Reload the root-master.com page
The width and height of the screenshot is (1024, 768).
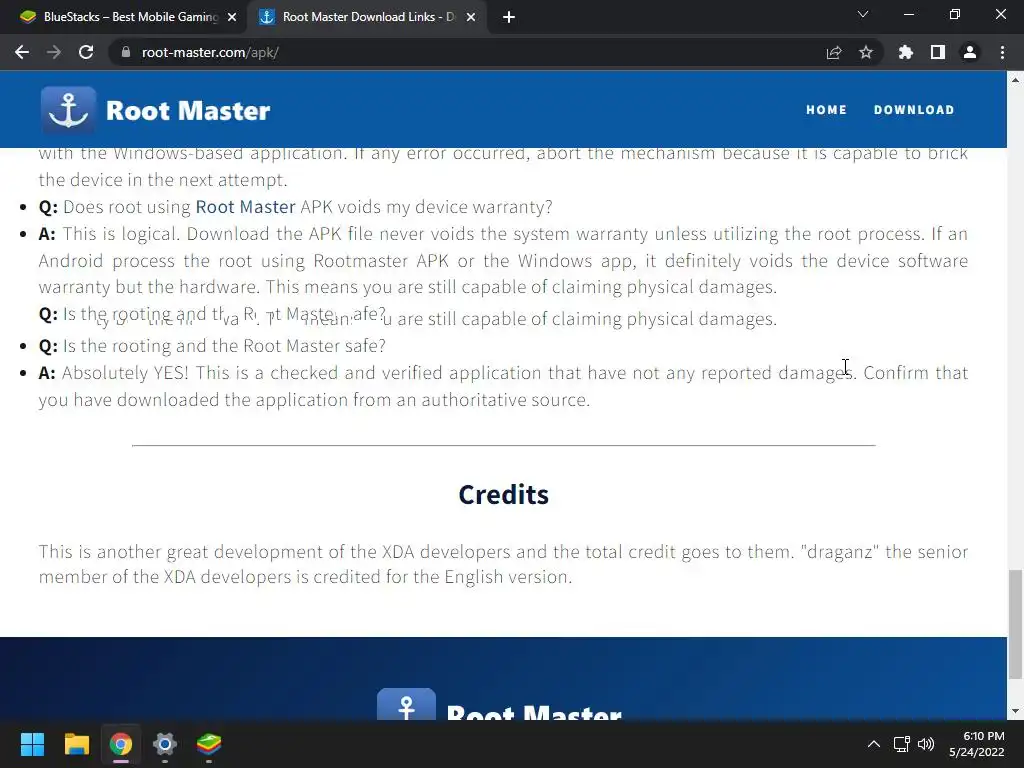pos(86,52)
